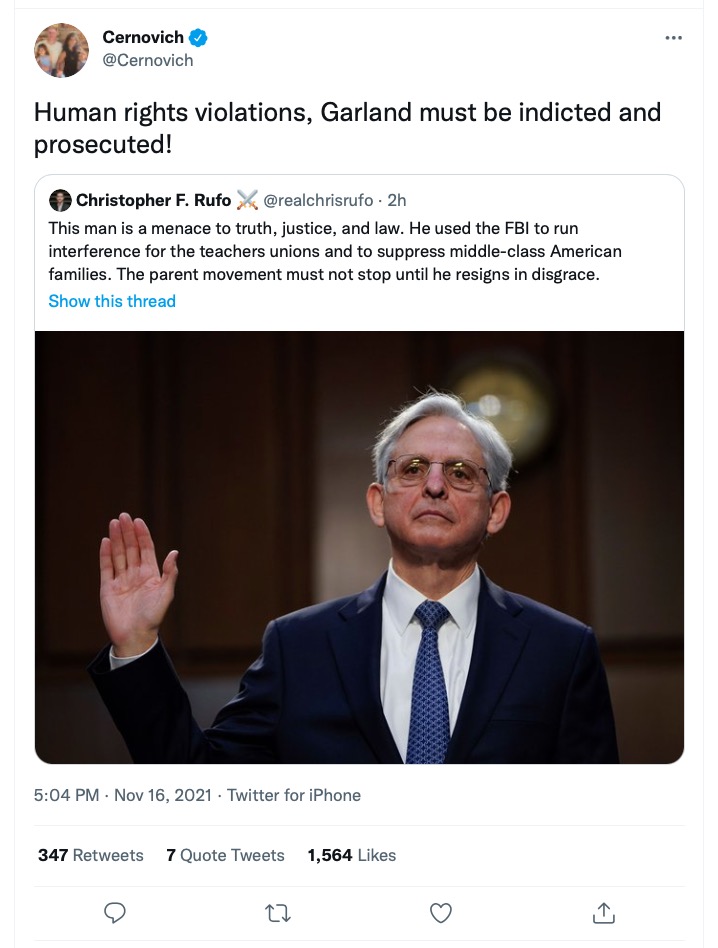
Task: Click the quoted Rufo tweet card
Action: coord(359,255)
